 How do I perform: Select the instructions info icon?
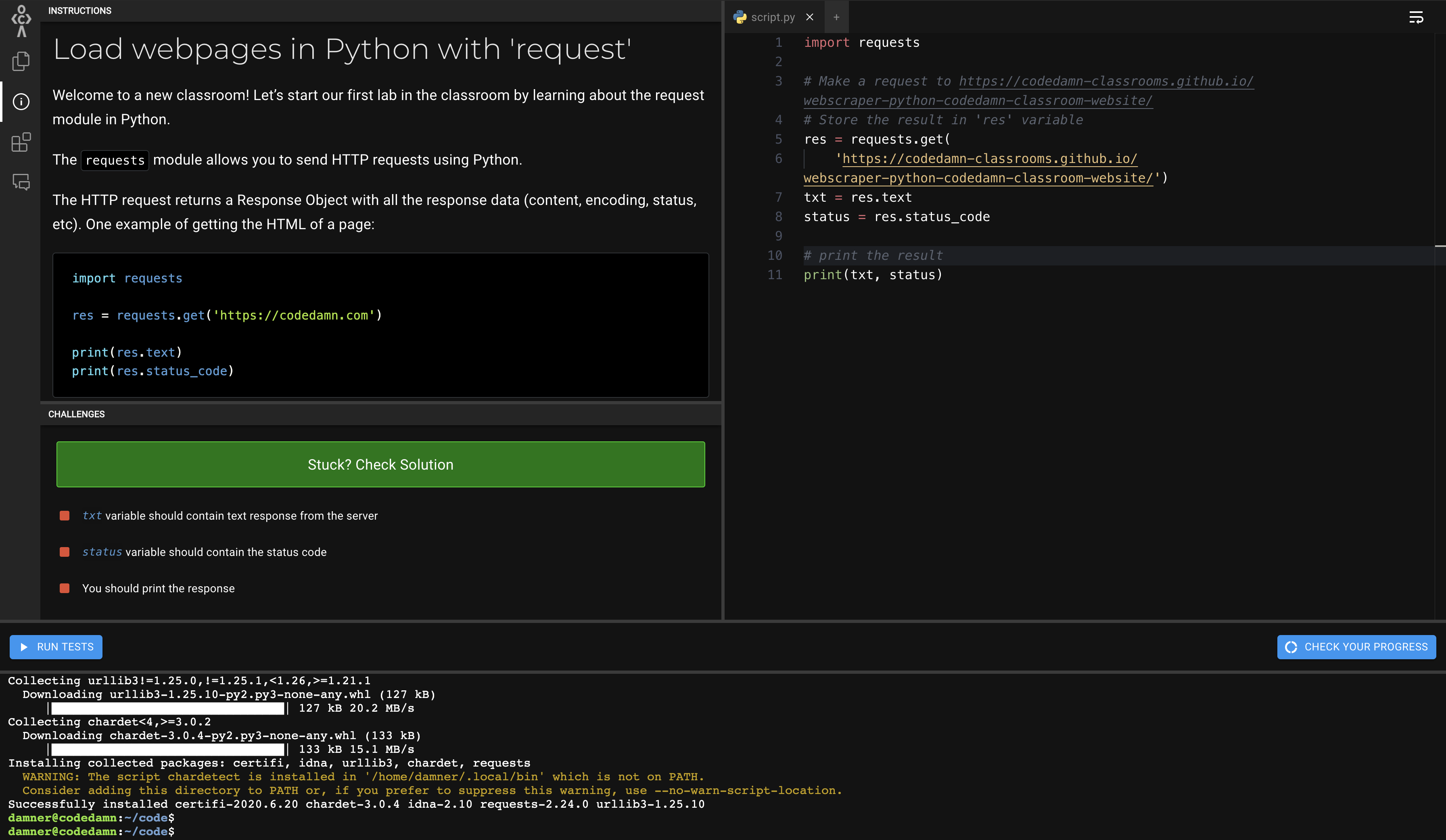click(x=21, y=102)
